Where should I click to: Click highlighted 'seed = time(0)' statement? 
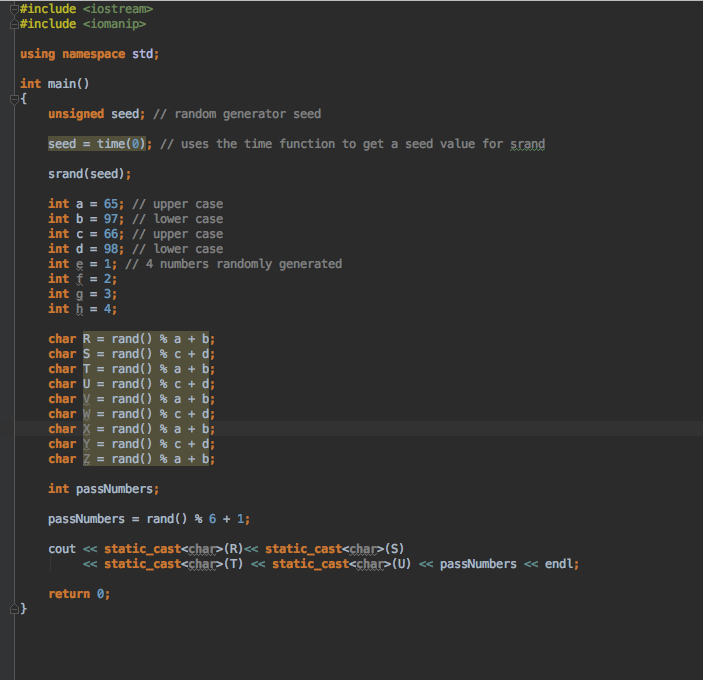97,144
